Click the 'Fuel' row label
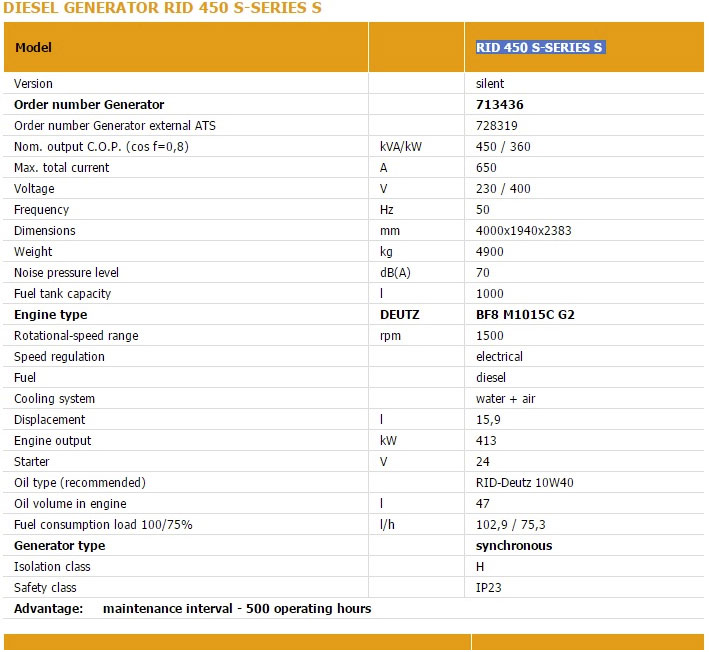Image resolution: width=709 pixels, height=652 pixels. click(25, 378)
